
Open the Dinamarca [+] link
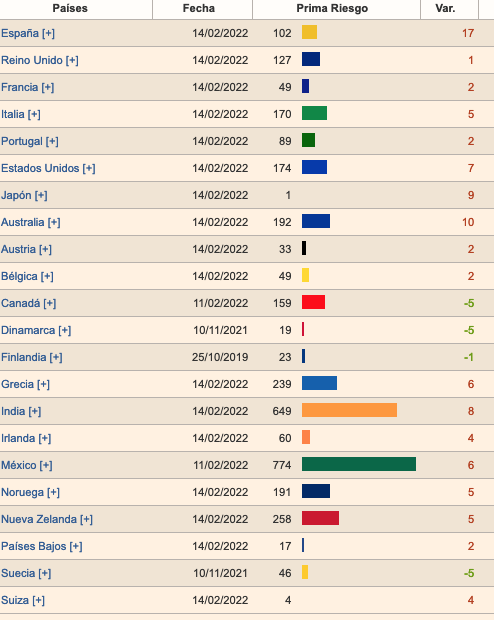pos(36,330)
